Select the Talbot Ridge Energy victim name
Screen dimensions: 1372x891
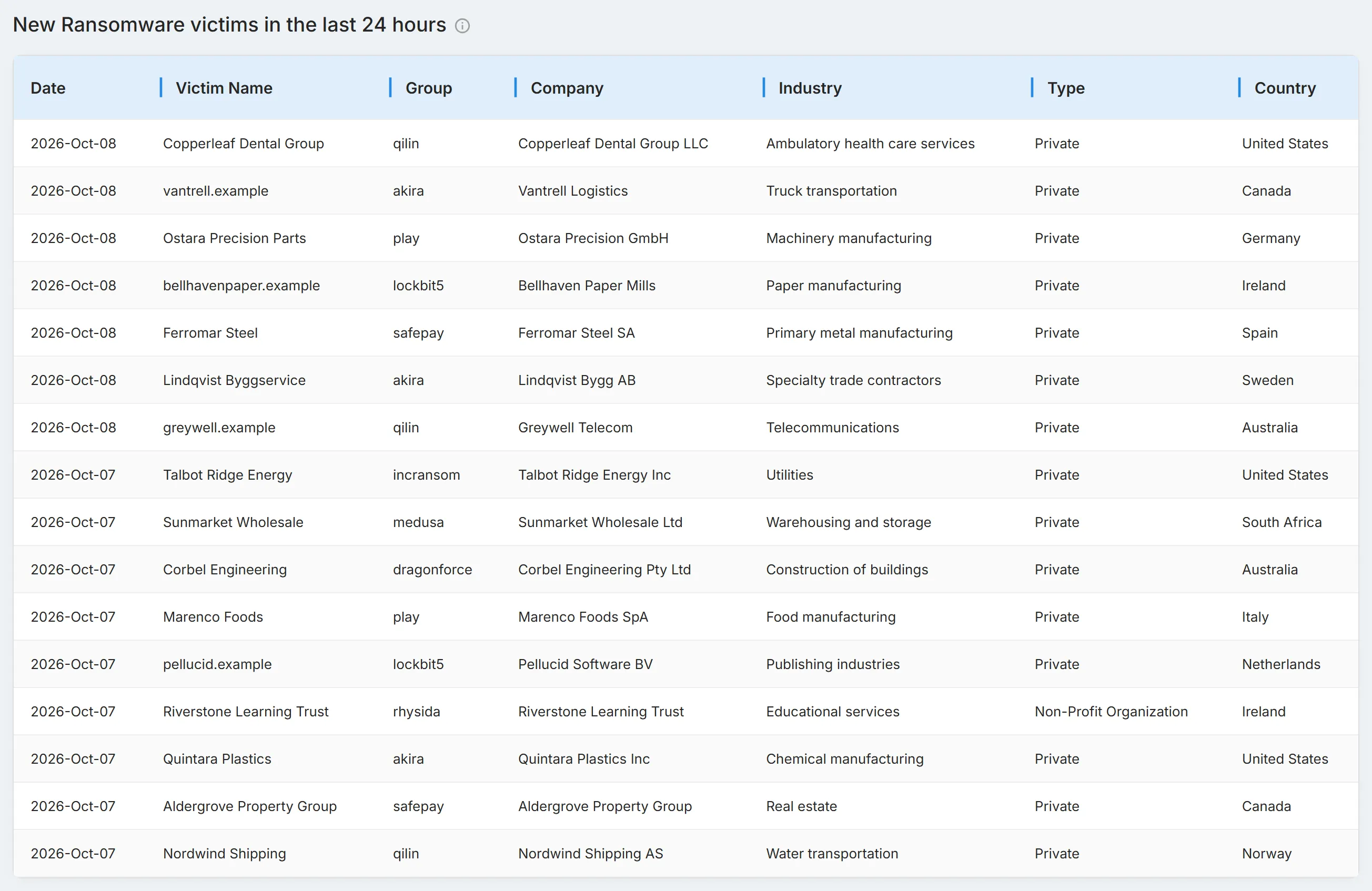pos(227,475)
